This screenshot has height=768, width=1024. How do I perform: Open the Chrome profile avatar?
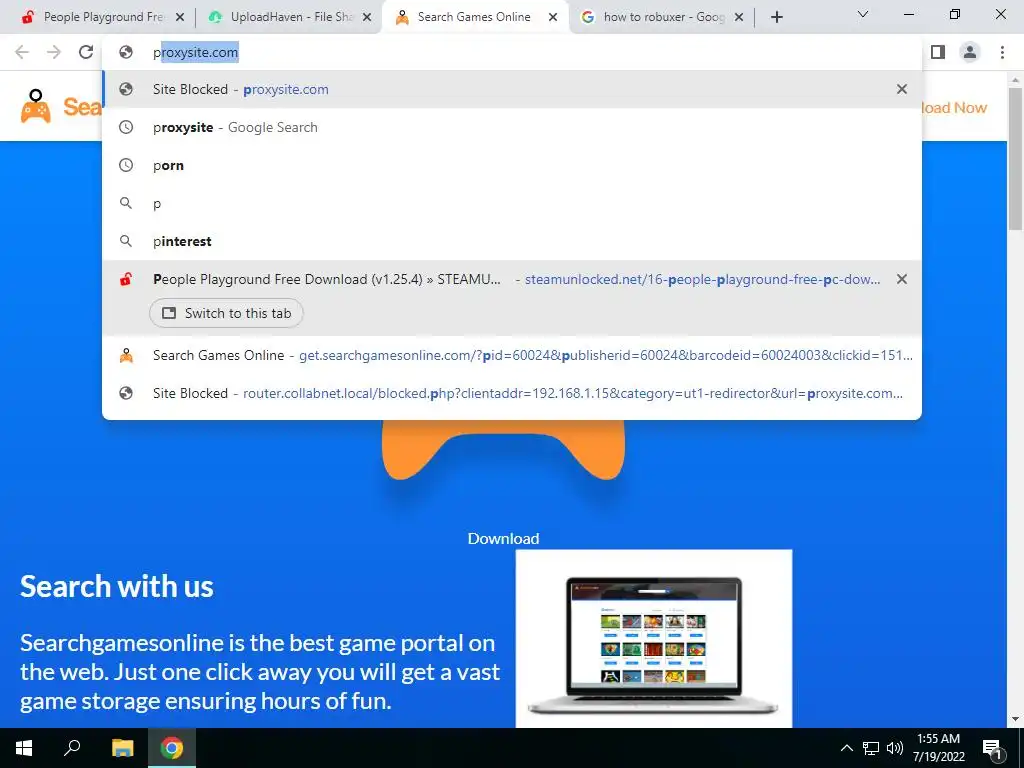tap(970, 52)
